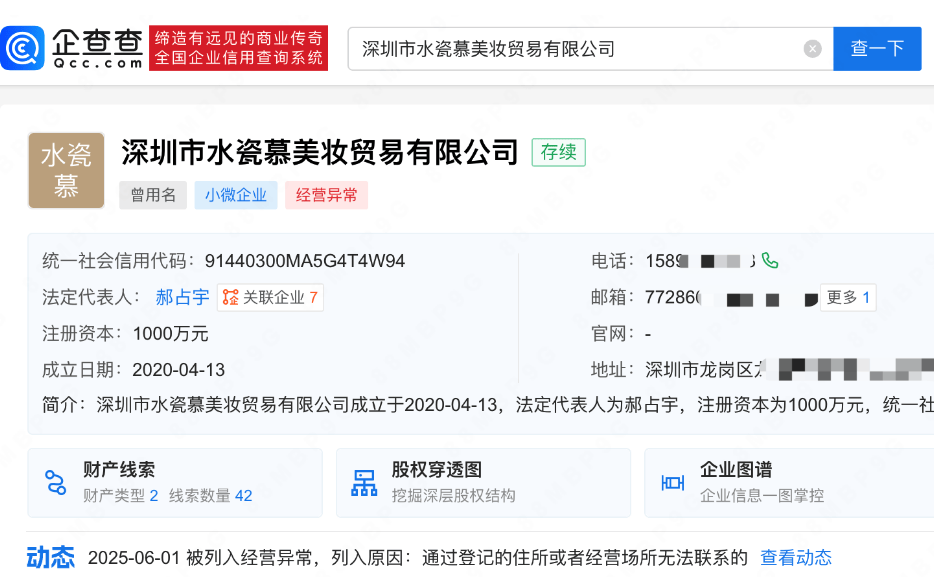934x577 pixels.
Task: Open the 曾用名 former names tag
Action: point(153,195)
